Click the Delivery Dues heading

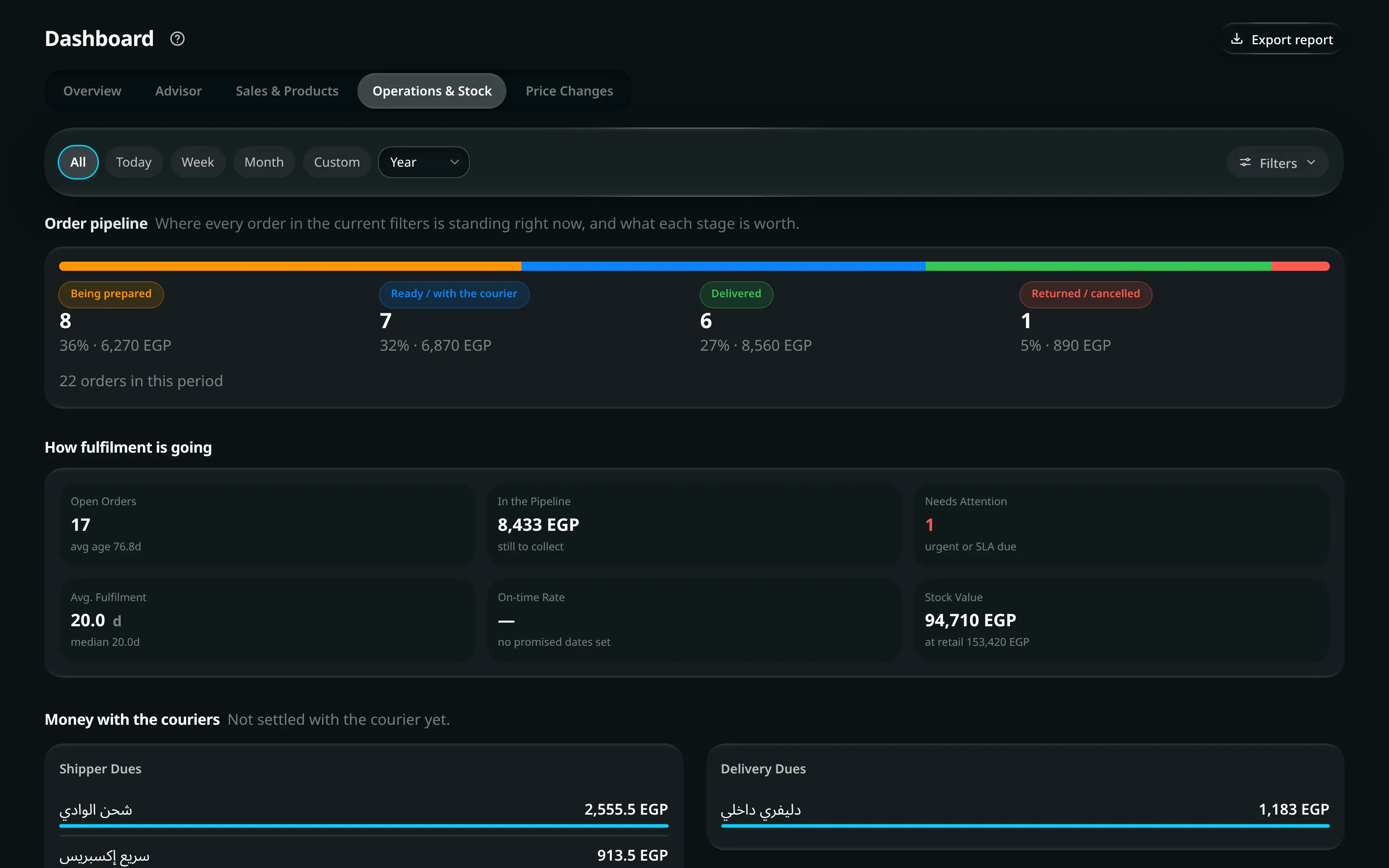[x=763, y=769]
